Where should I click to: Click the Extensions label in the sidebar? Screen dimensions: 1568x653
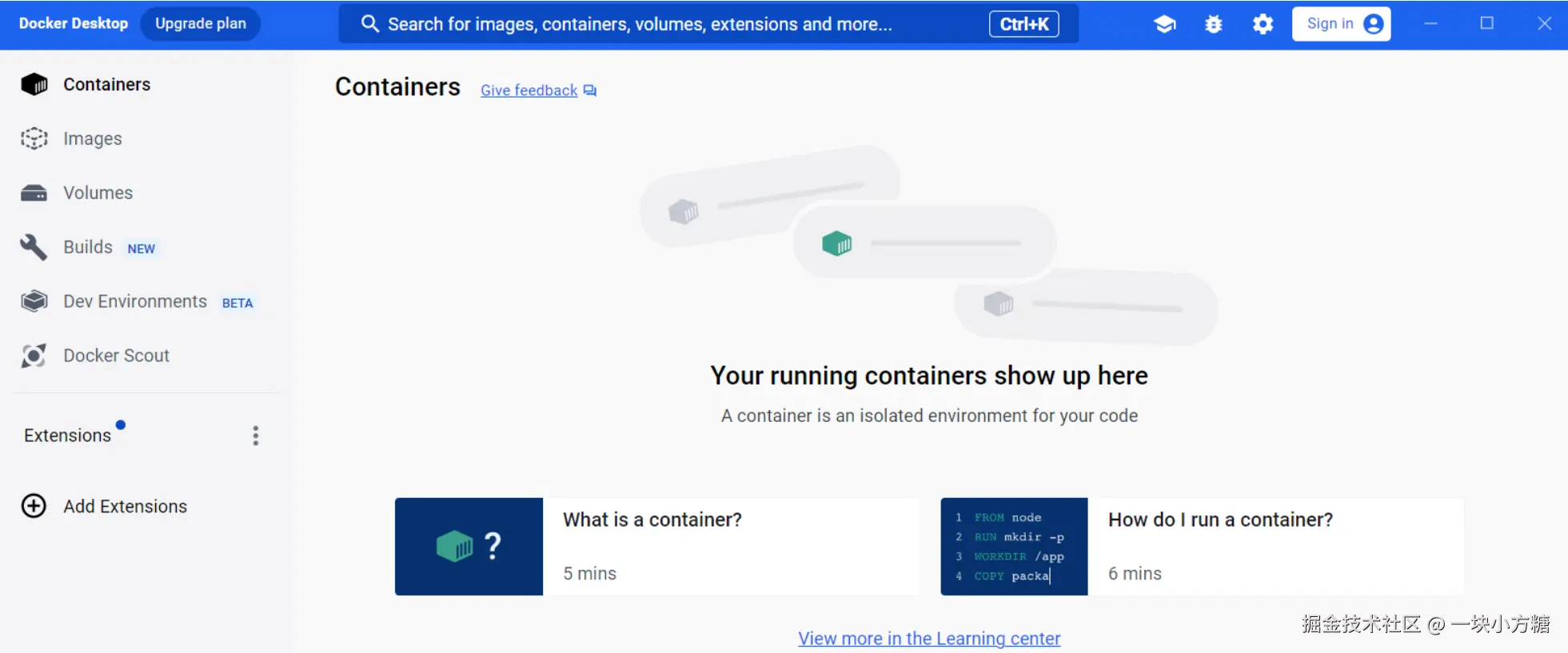click(x=68, y=436)
